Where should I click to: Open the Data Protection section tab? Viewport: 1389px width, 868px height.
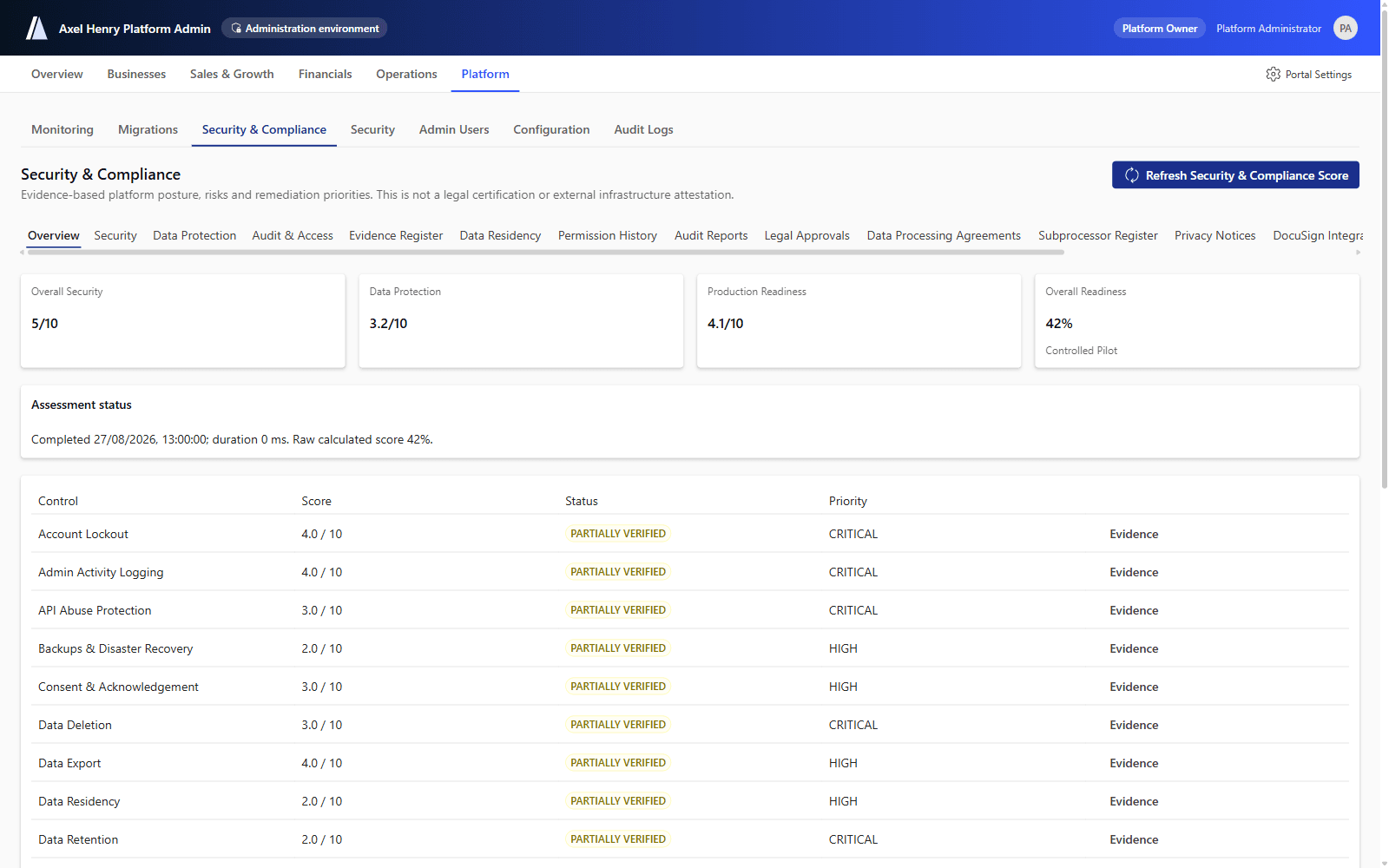click(x=194, y=236)
